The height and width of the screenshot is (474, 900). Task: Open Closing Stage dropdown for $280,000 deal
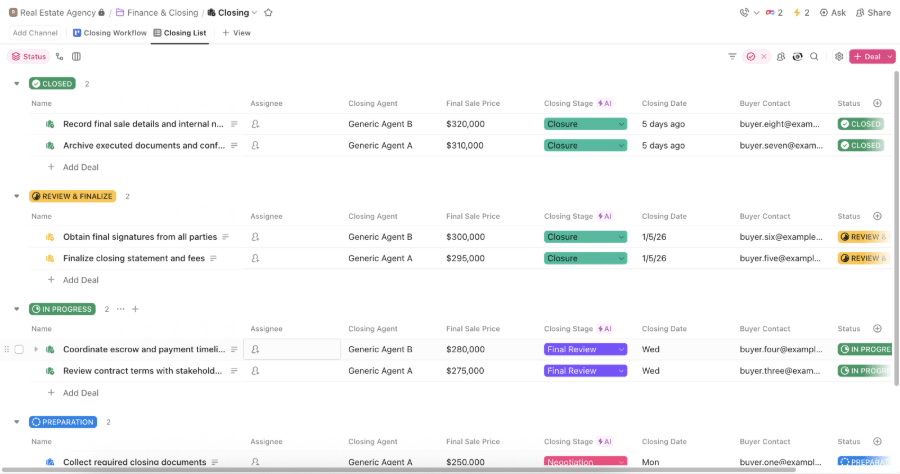coord(585,349)
